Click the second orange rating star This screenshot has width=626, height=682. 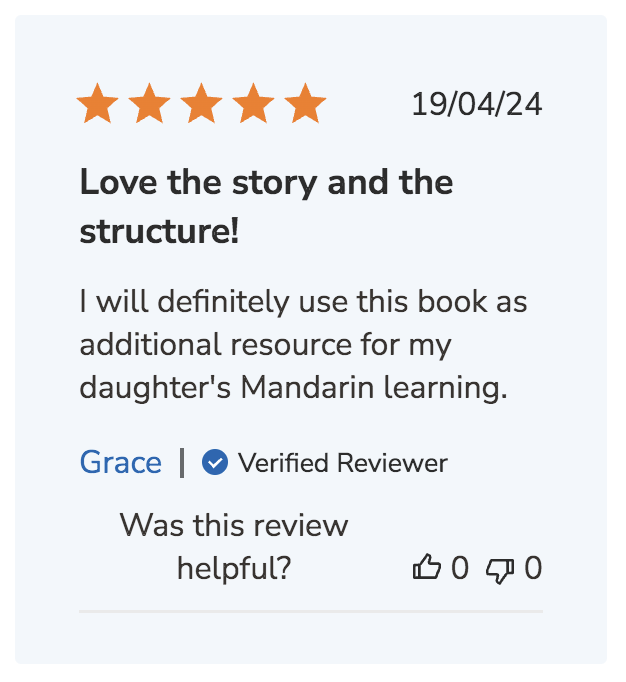click(x=150, y=104)
